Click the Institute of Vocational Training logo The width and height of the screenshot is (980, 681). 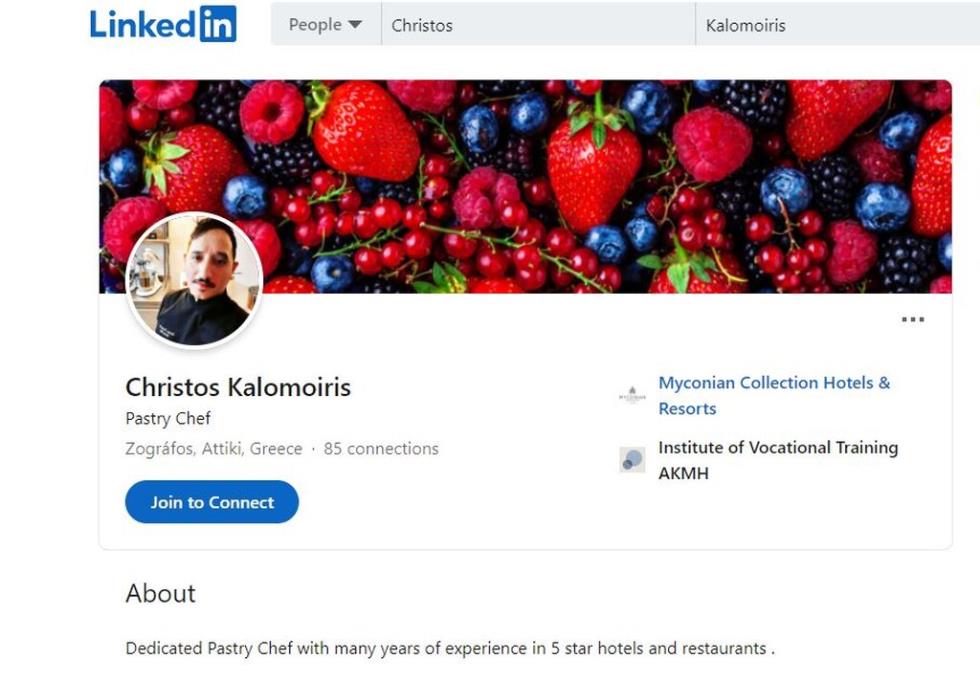pos(632,460)
